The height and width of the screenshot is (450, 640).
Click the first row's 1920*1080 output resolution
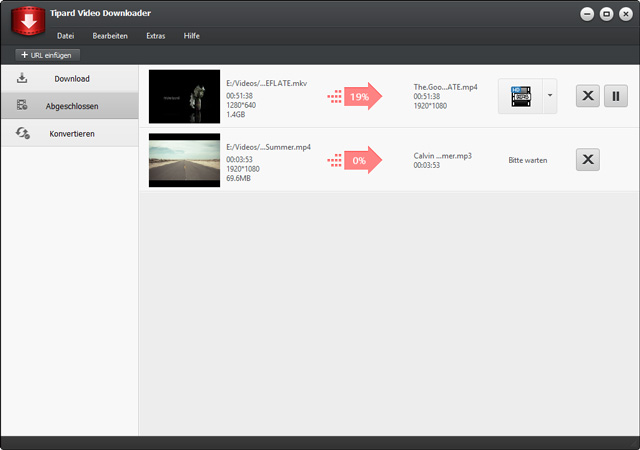click(x=430, y=106)
